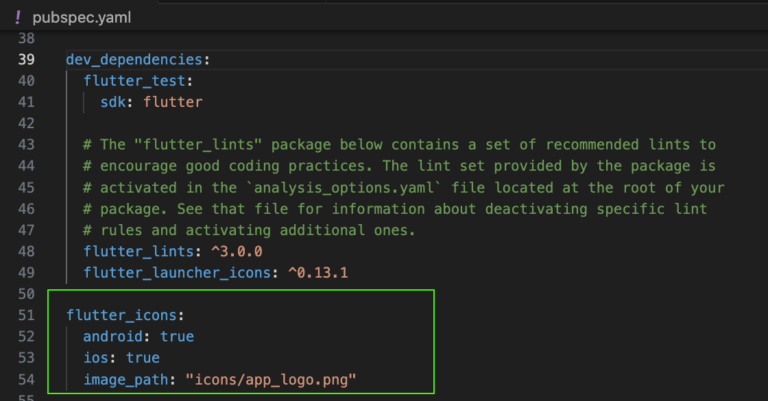Click the sdk key on line 41
The image size is (768, 401).
point(112,102)
